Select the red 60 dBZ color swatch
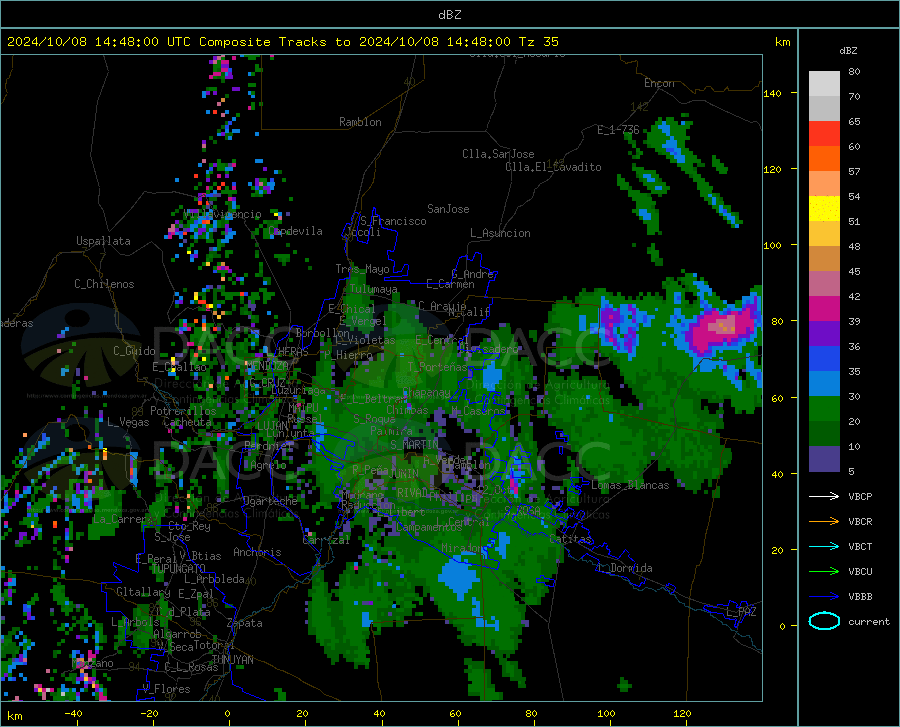Screen dimensions: 900x727 (x=824, y=134)
